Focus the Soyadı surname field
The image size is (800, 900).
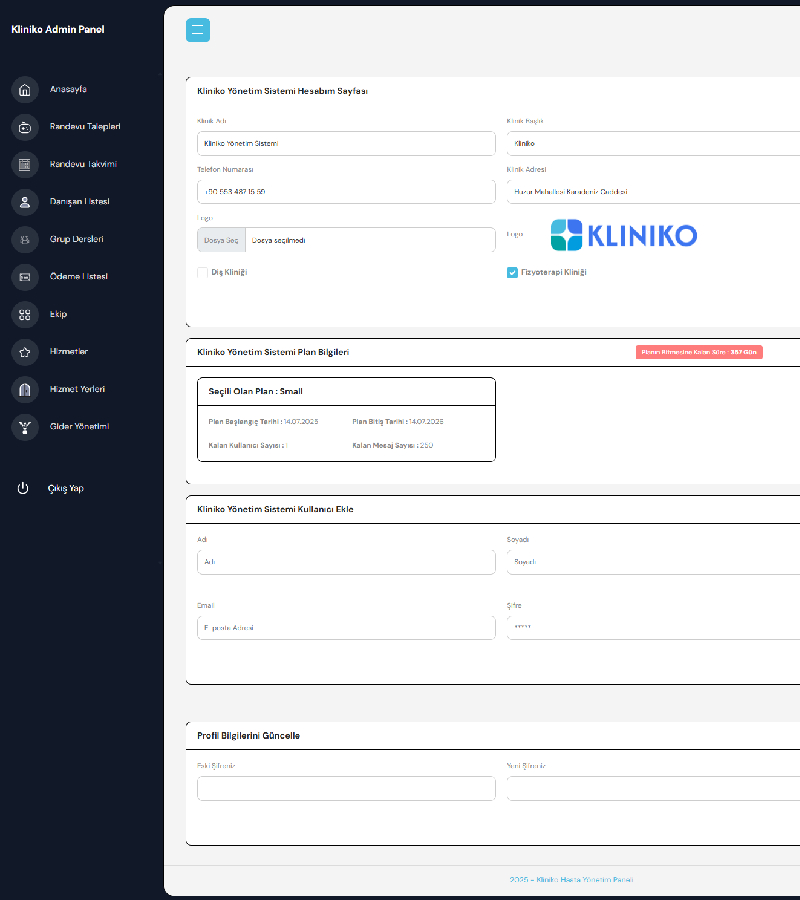(653, 562)
